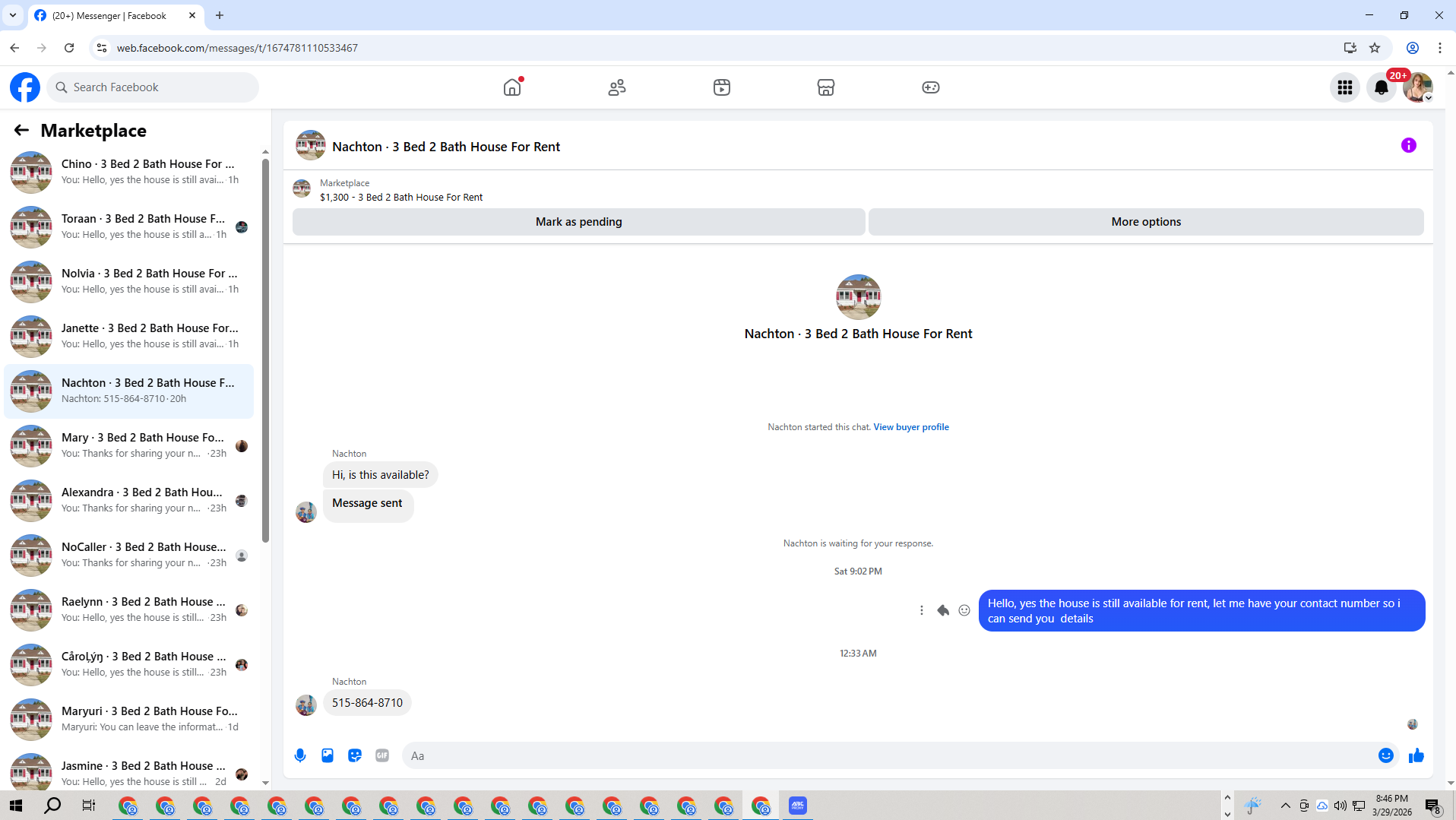1456x820 pixels.
Task: React to the blue sent message
Action: coord(964,610)
